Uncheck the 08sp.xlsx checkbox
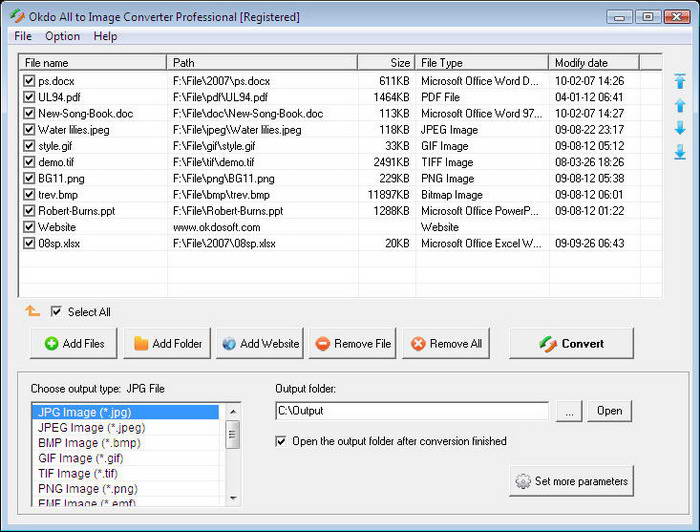 [x=29, y=243]
